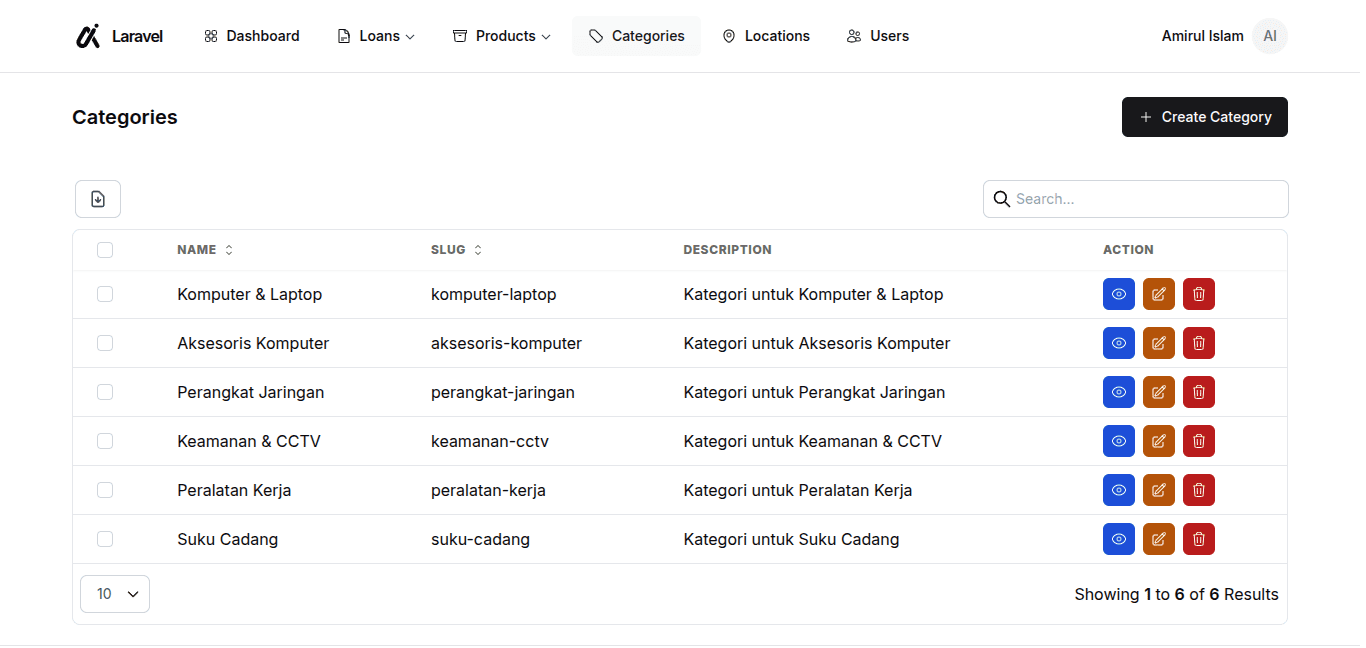
Task: Click the Create Category button
Action: tap(1204, 117)
